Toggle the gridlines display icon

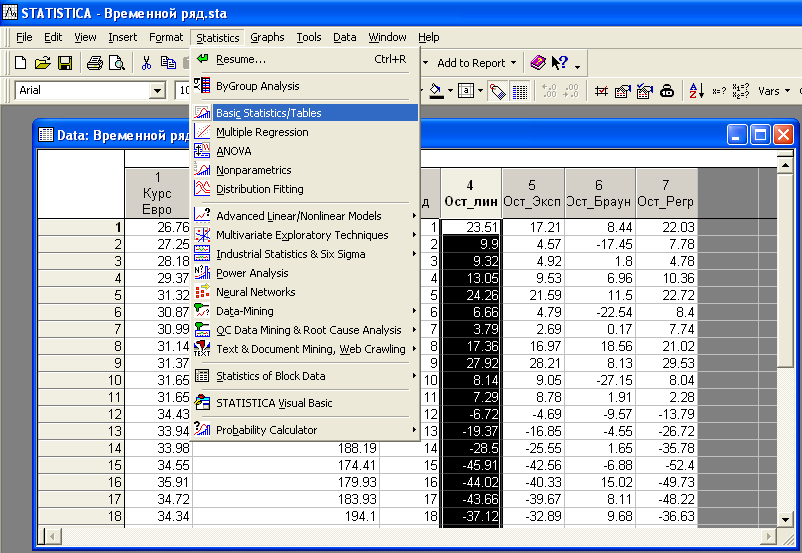coord(520,92)
